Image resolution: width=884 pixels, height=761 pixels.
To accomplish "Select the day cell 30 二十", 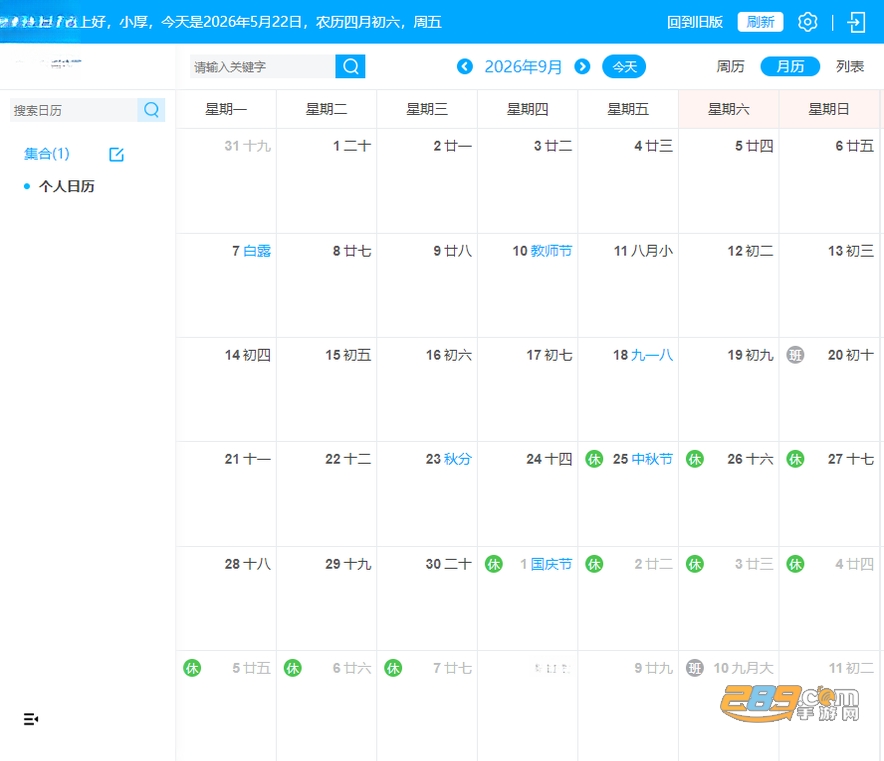I will click(427, 599).
